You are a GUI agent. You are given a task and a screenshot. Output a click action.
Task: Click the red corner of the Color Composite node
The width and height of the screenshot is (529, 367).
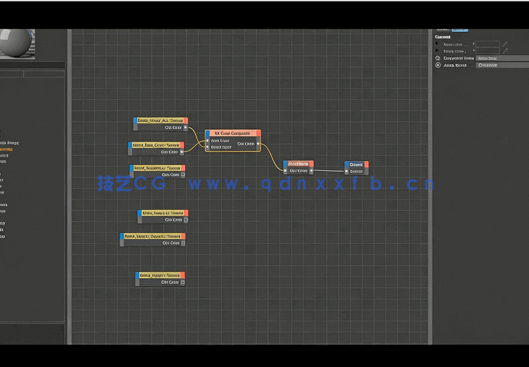coord(258,134)
